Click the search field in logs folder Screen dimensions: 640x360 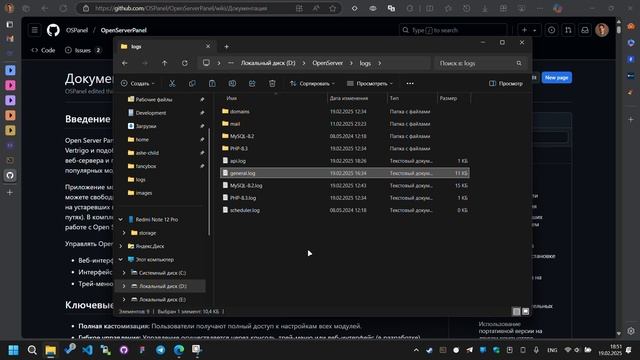480,63
